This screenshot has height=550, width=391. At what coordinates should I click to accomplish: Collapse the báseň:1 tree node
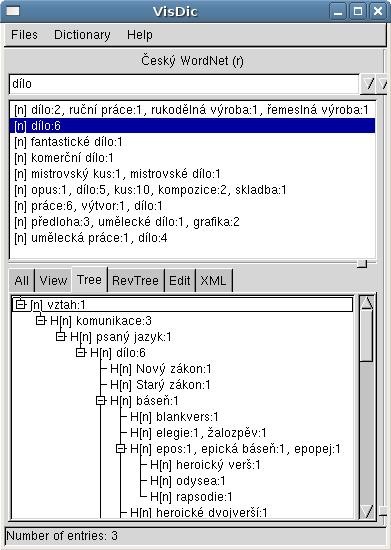[x=101, y=401]
